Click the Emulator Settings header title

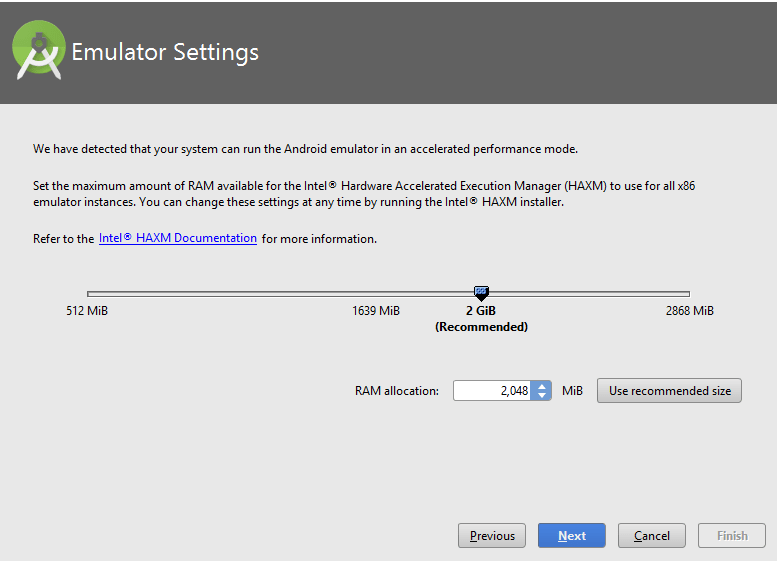(165, 52)
